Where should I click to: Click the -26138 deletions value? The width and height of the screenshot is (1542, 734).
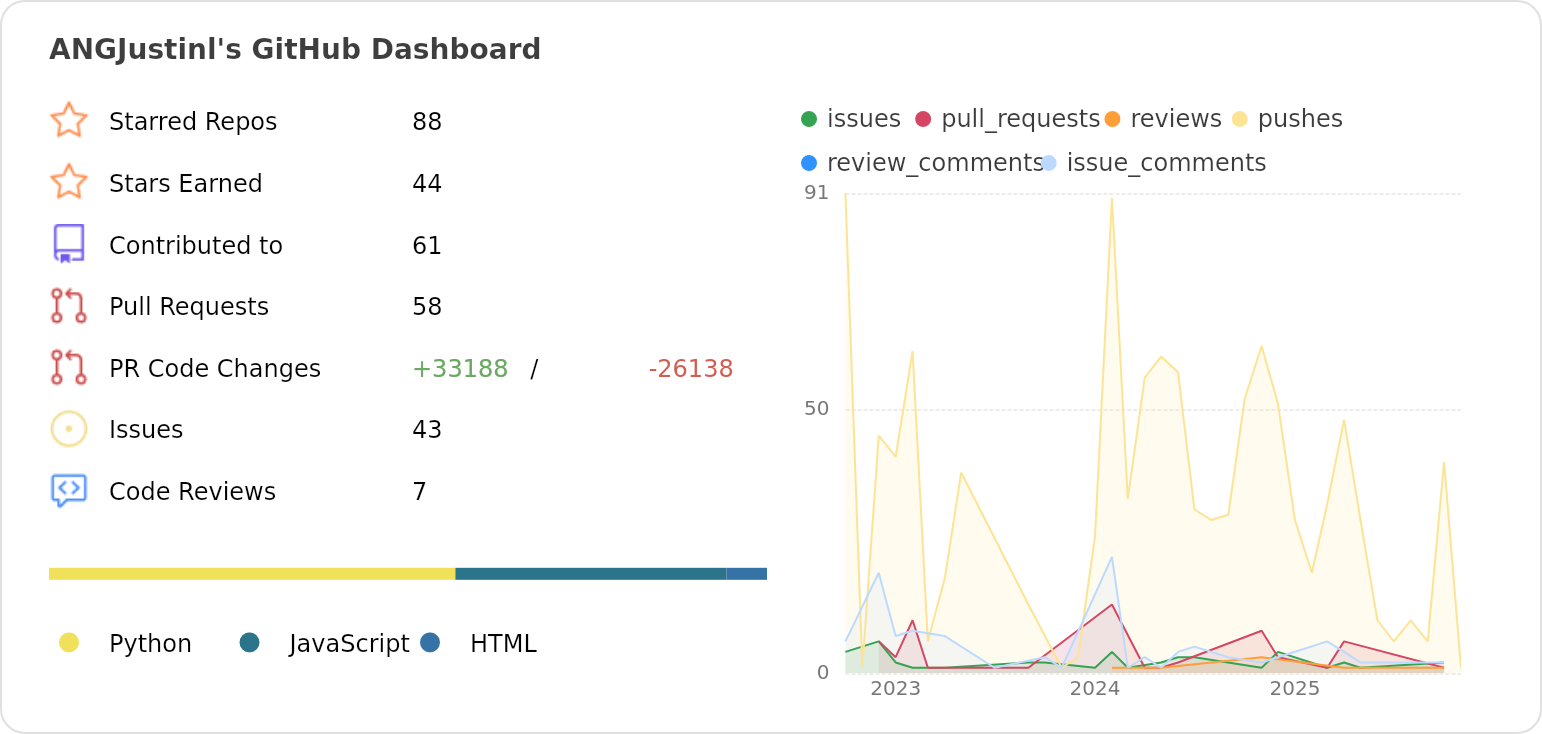(691, 368)
